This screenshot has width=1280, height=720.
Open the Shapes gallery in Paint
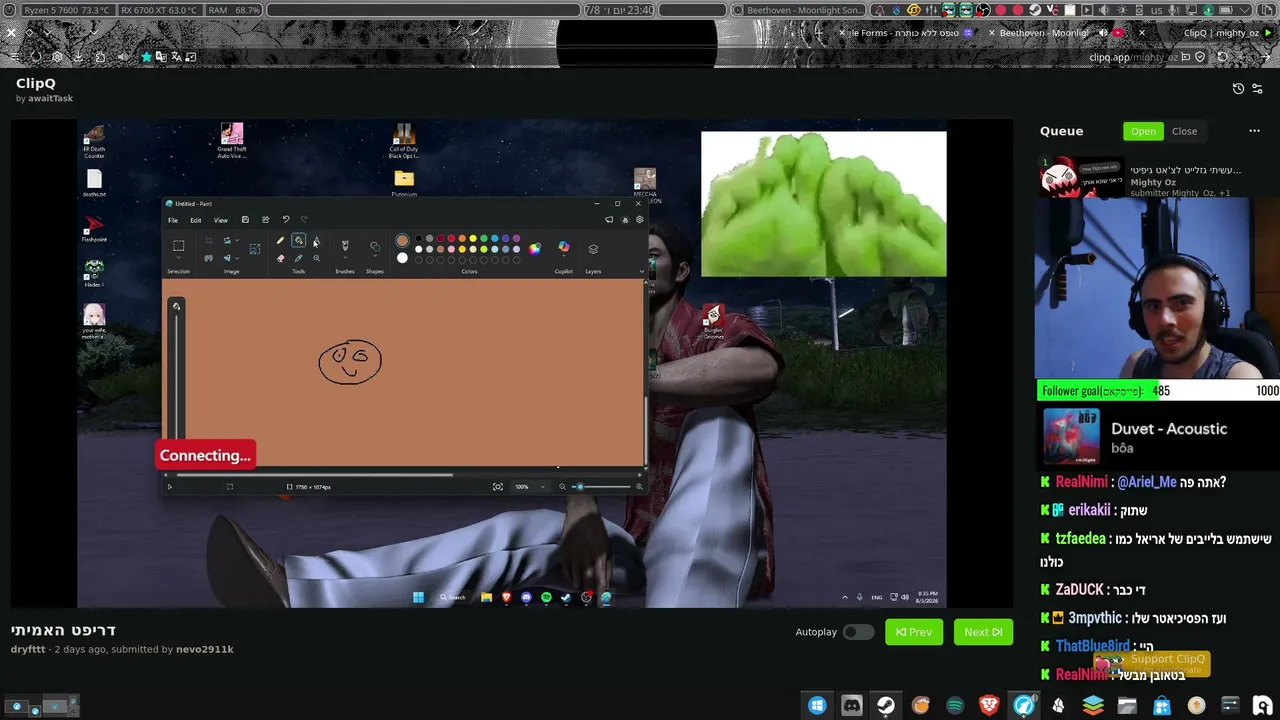(x=375, y=247)
